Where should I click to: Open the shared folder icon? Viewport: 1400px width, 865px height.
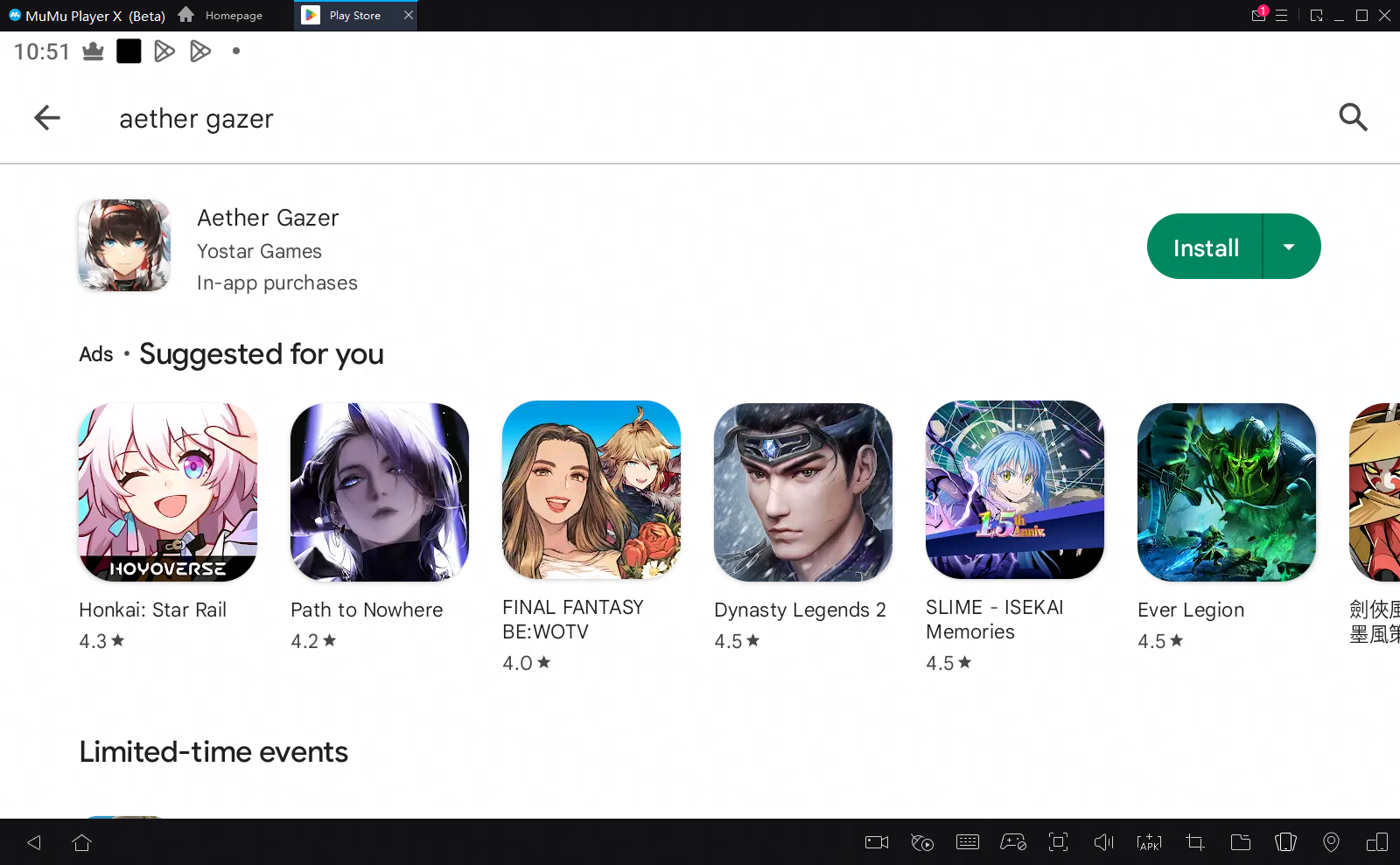(x=1241, y=842)
